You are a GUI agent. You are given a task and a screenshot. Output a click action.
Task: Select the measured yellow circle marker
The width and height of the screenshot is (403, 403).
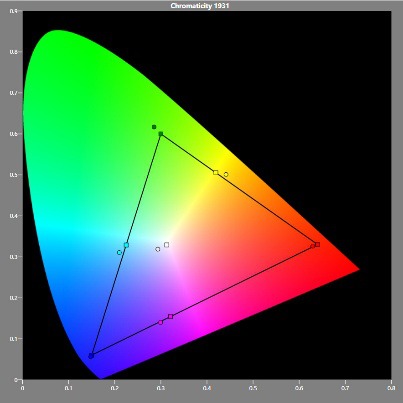[226, 174]
